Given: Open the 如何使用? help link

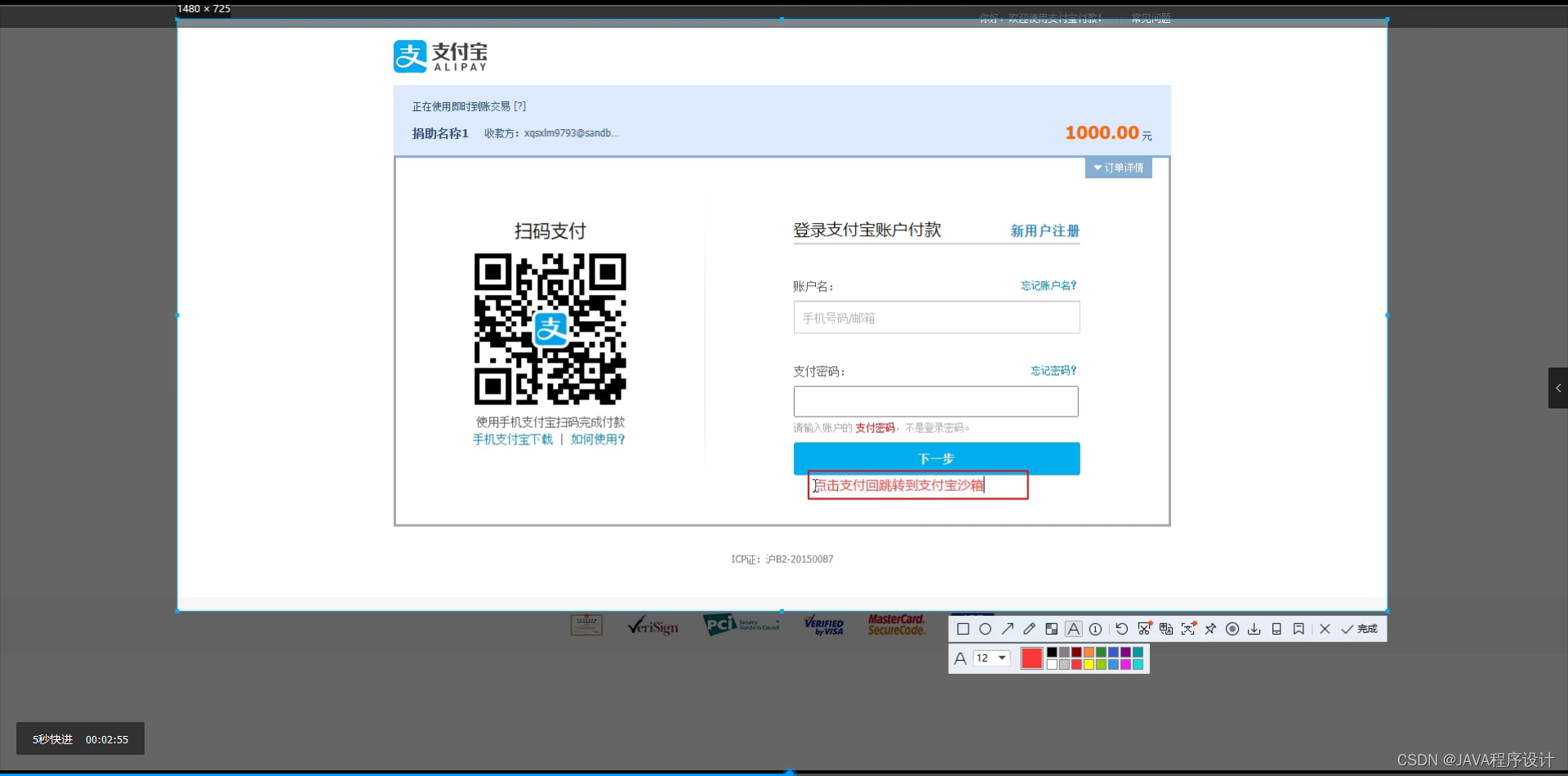Looking at the screenshot, I should click(x=598, y=439).
